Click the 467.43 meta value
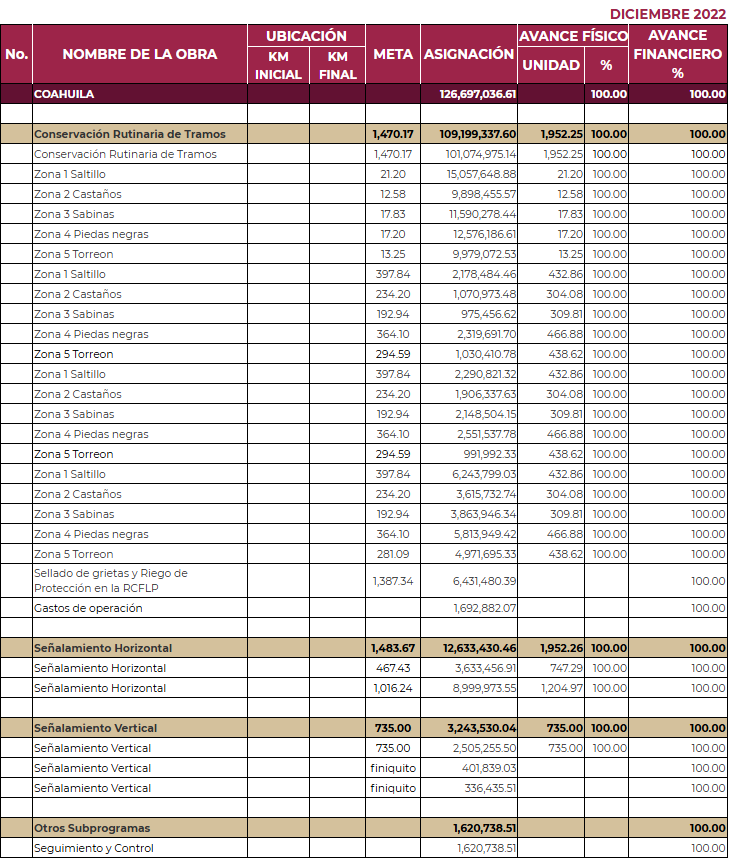 click(x=393, y=668)
